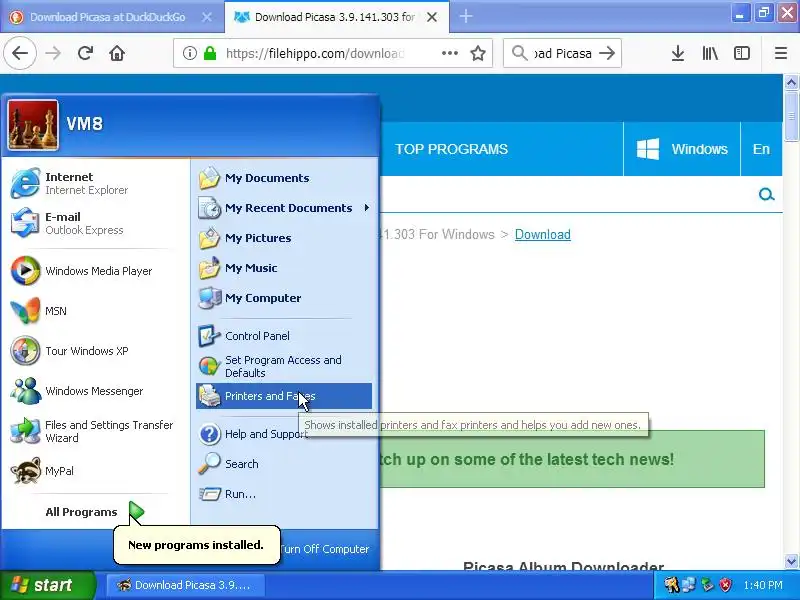Click the Download Picasa taskbar button
800x600 pixels.
click(x=186, y=585)
